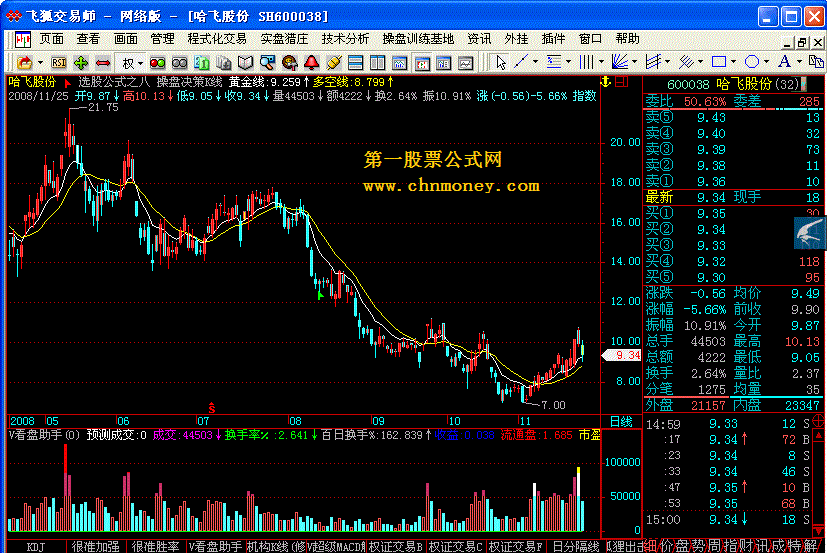
Task: Select the octagon shape tool
Action: [752, 62]
